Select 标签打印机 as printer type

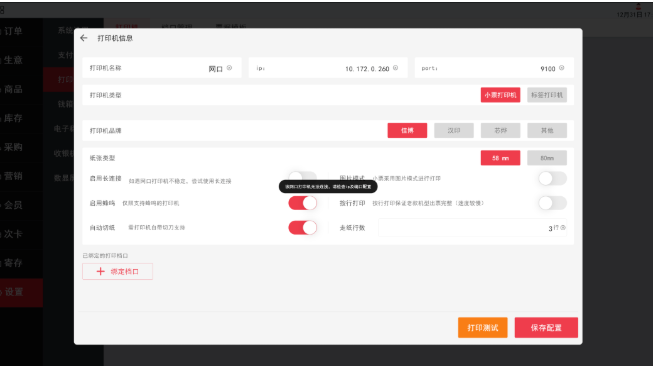pyautogui.click(x=547, y=95)
